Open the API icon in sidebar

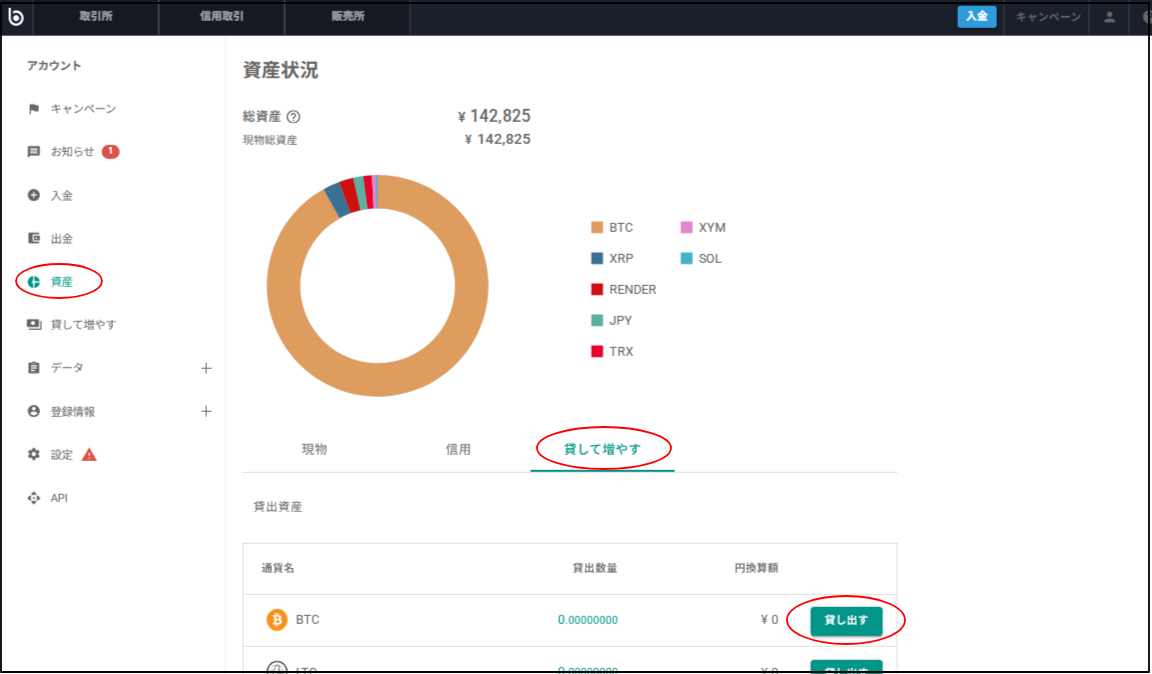click(33, 498)
